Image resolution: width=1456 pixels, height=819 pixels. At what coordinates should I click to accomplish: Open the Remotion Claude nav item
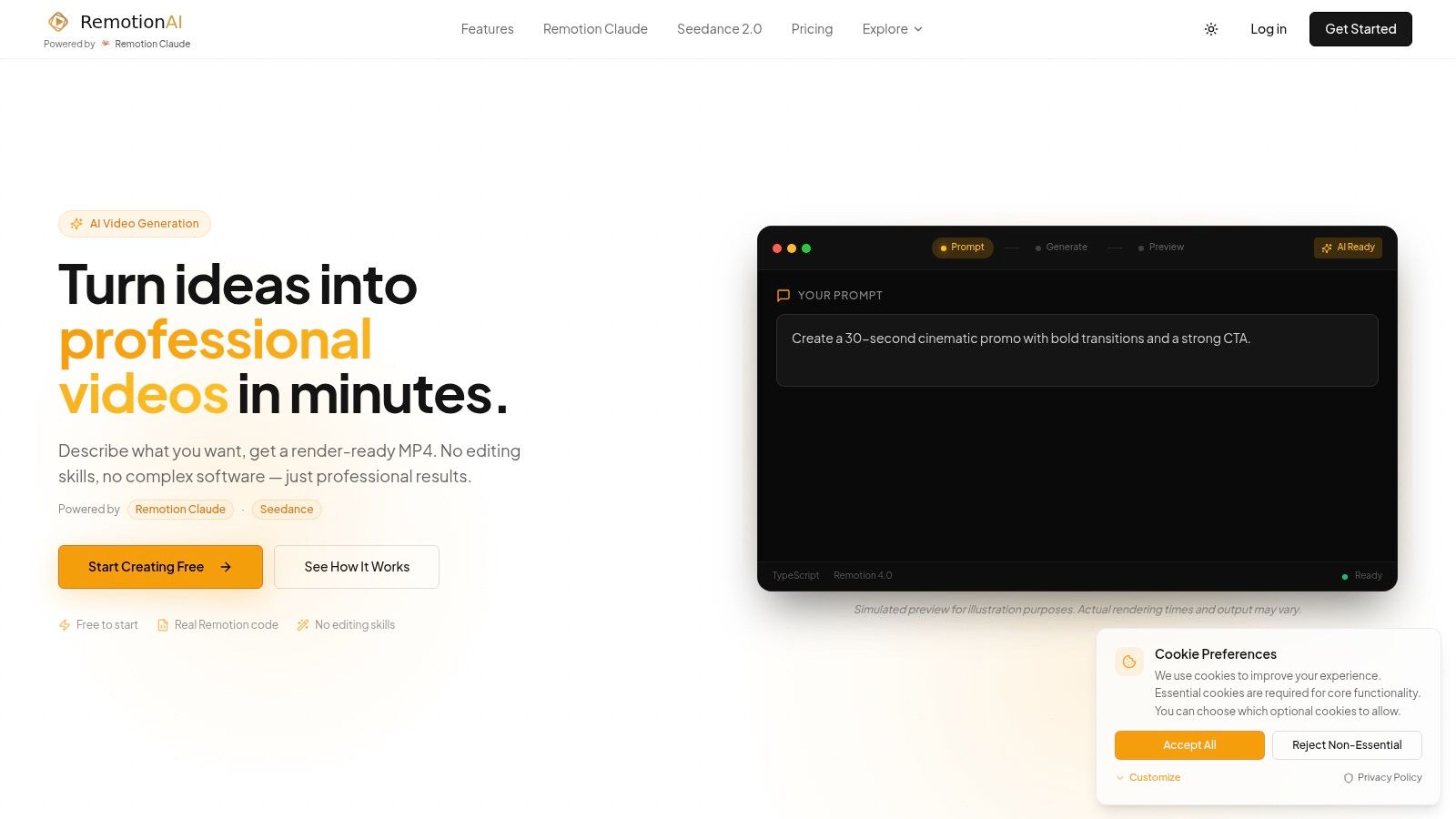click(x=595, y=29)
